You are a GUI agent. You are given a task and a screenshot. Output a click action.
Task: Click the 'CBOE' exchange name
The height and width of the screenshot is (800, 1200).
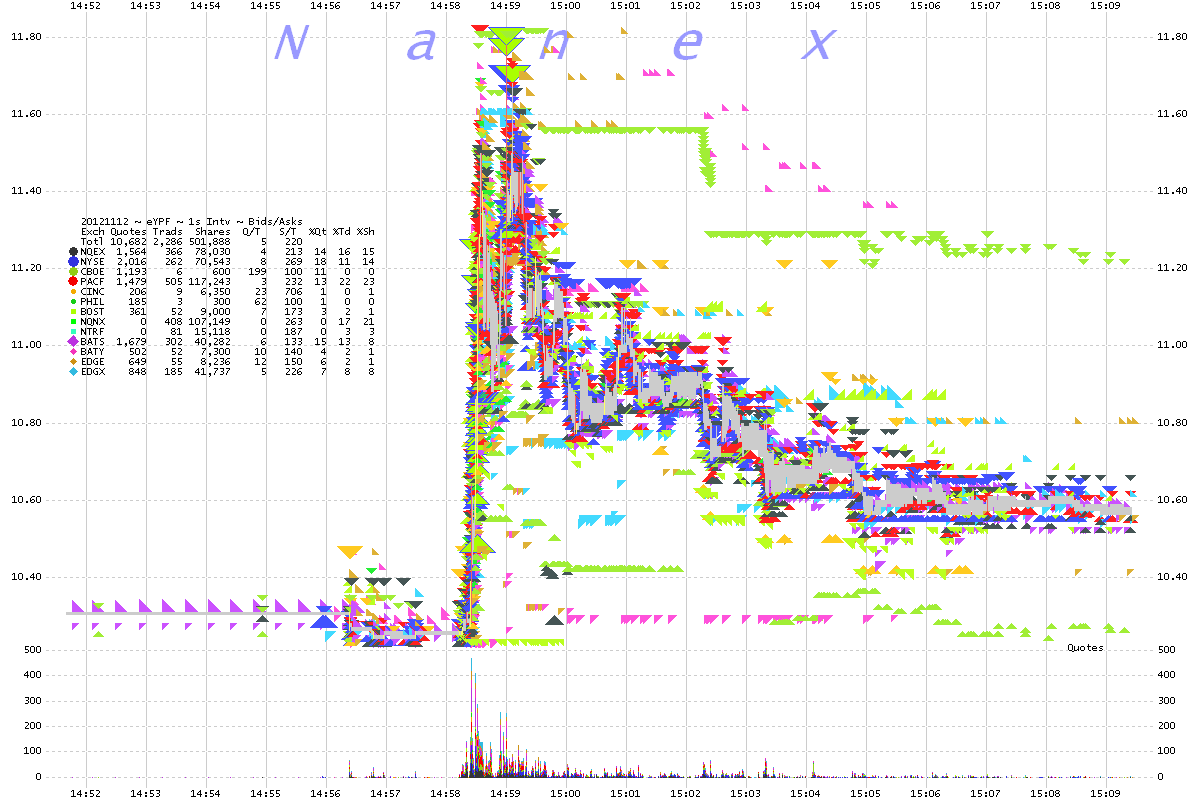[x=92, y=271]
